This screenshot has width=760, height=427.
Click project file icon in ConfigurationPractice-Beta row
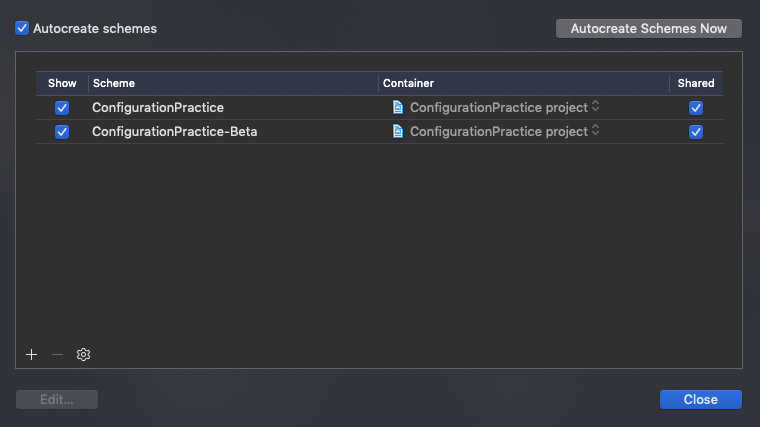398,131
